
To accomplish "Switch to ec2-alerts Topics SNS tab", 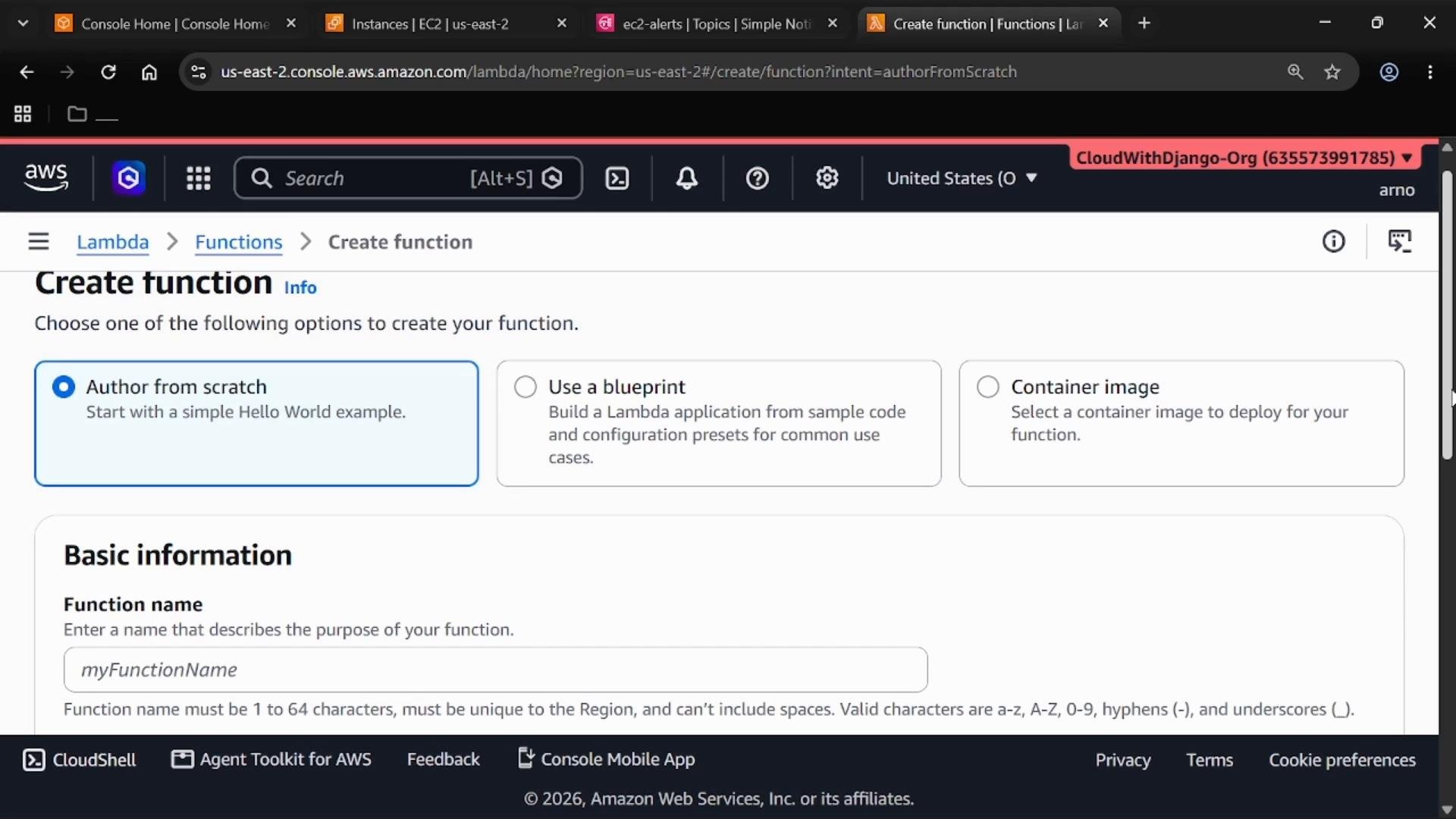I will click(717, 24).
